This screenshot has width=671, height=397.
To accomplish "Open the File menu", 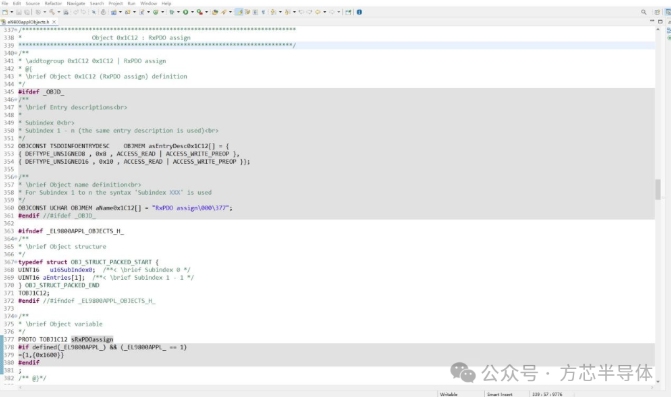I will pos(5,3).
